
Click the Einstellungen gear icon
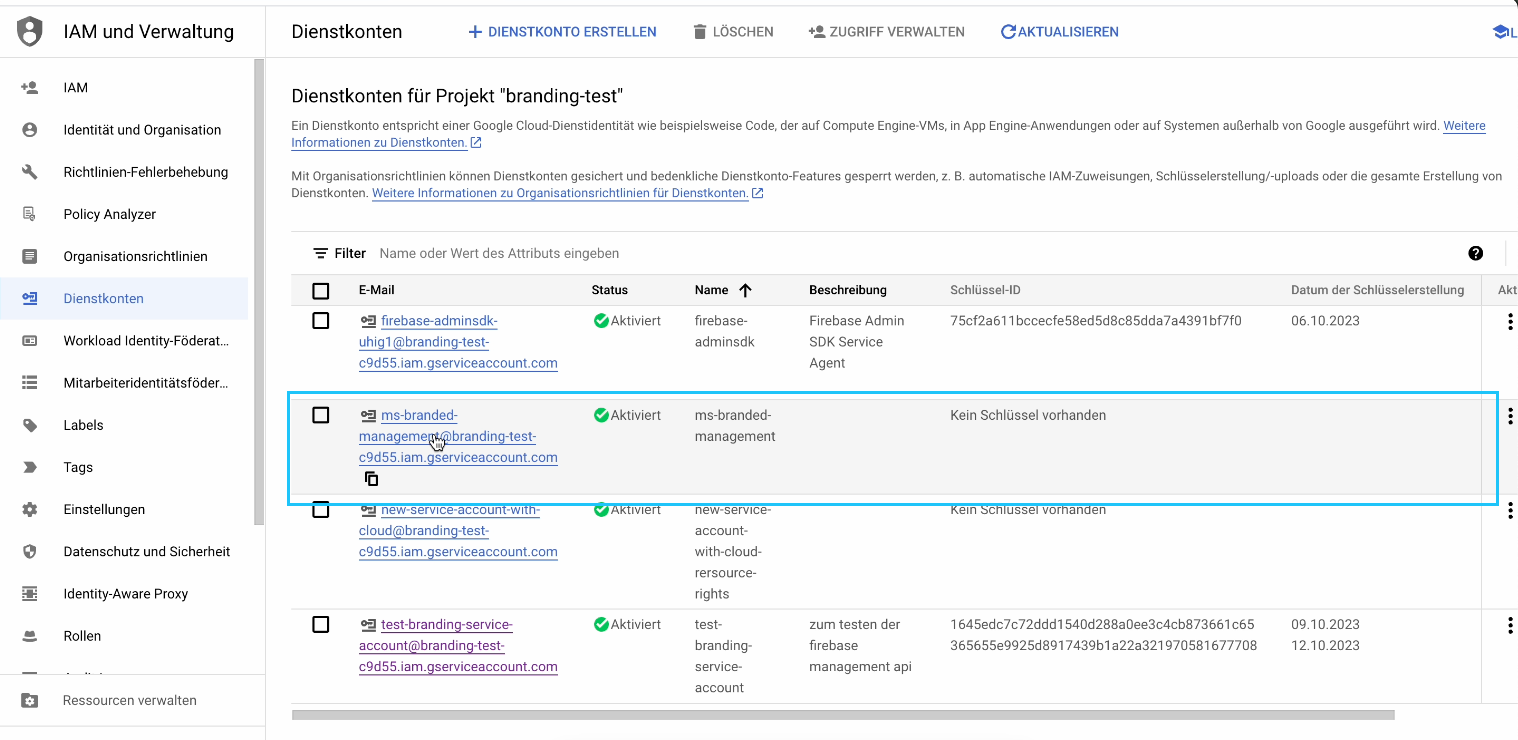[30, 509]
